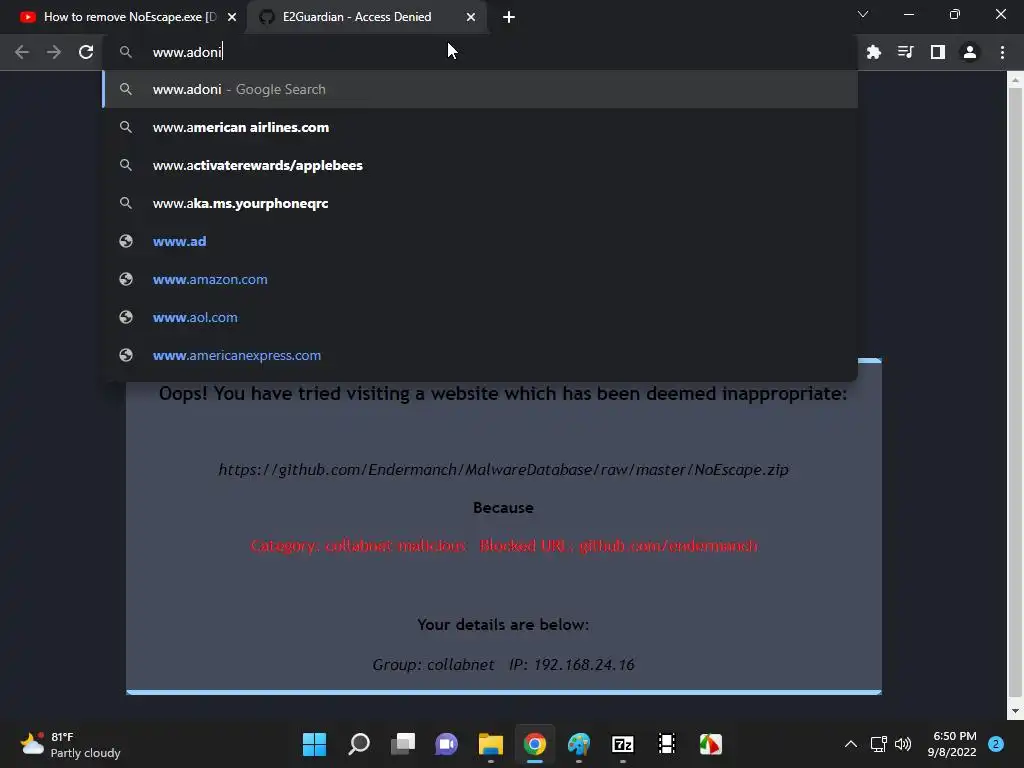
Task: Open notification center badge with 2
Action: tap(996, 744)
